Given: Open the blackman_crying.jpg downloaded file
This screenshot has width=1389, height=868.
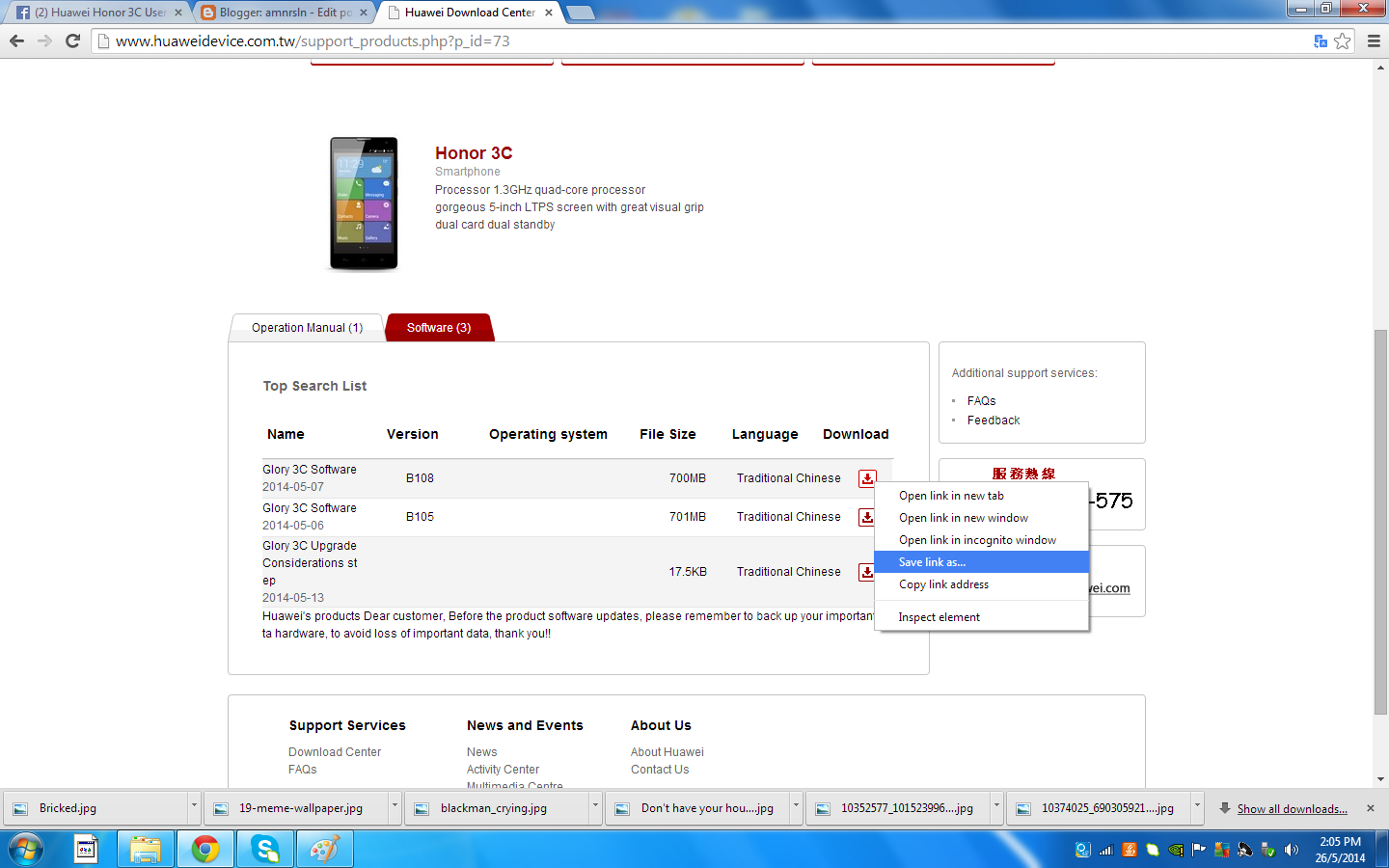Looking at the screenshot, I should click(x=498, y=808).
